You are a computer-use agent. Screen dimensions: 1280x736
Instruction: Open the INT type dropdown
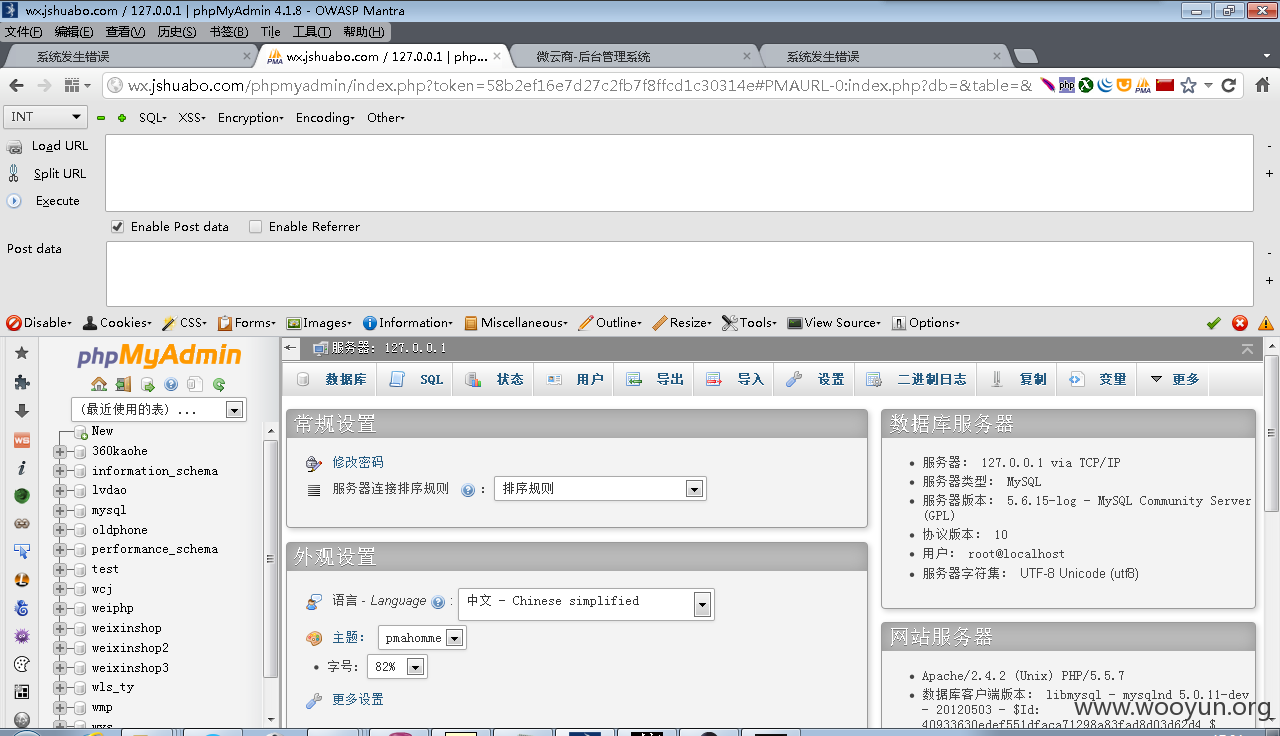point(46,117)
